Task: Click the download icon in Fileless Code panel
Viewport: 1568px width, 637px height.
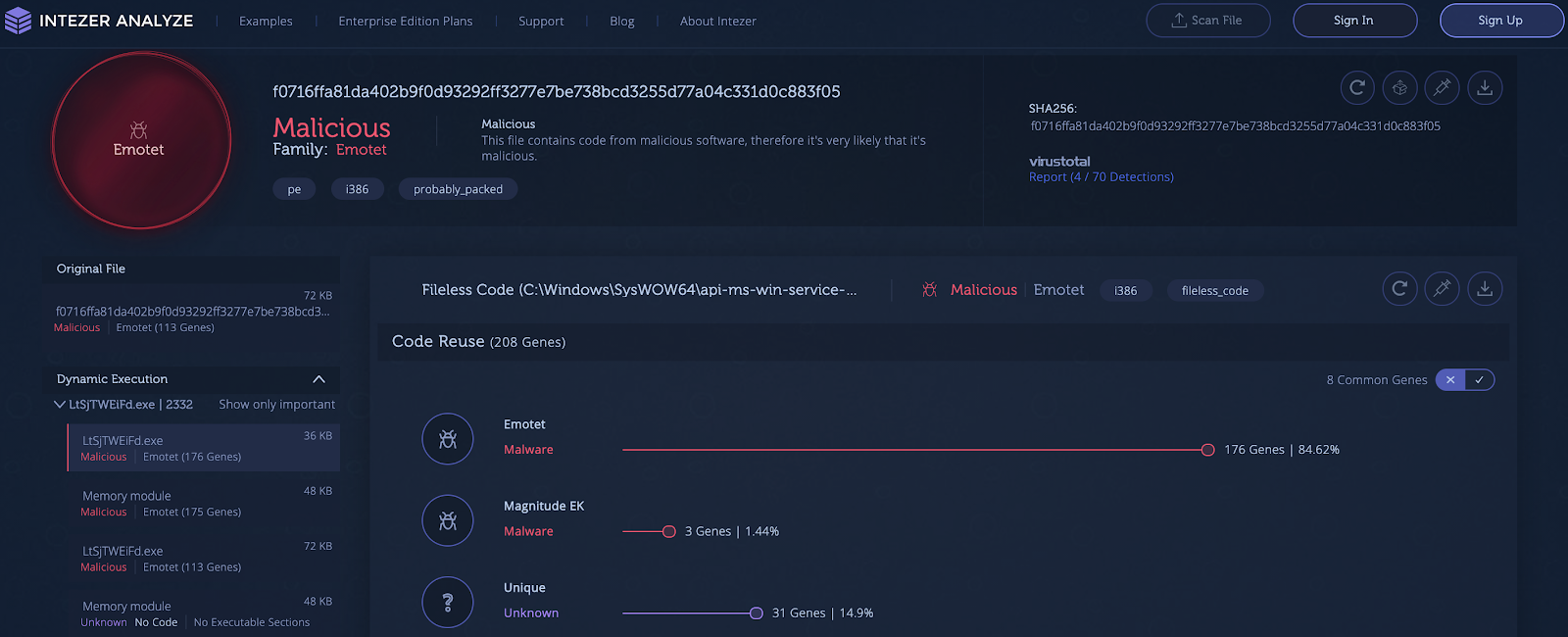Action: point(1485,288)
